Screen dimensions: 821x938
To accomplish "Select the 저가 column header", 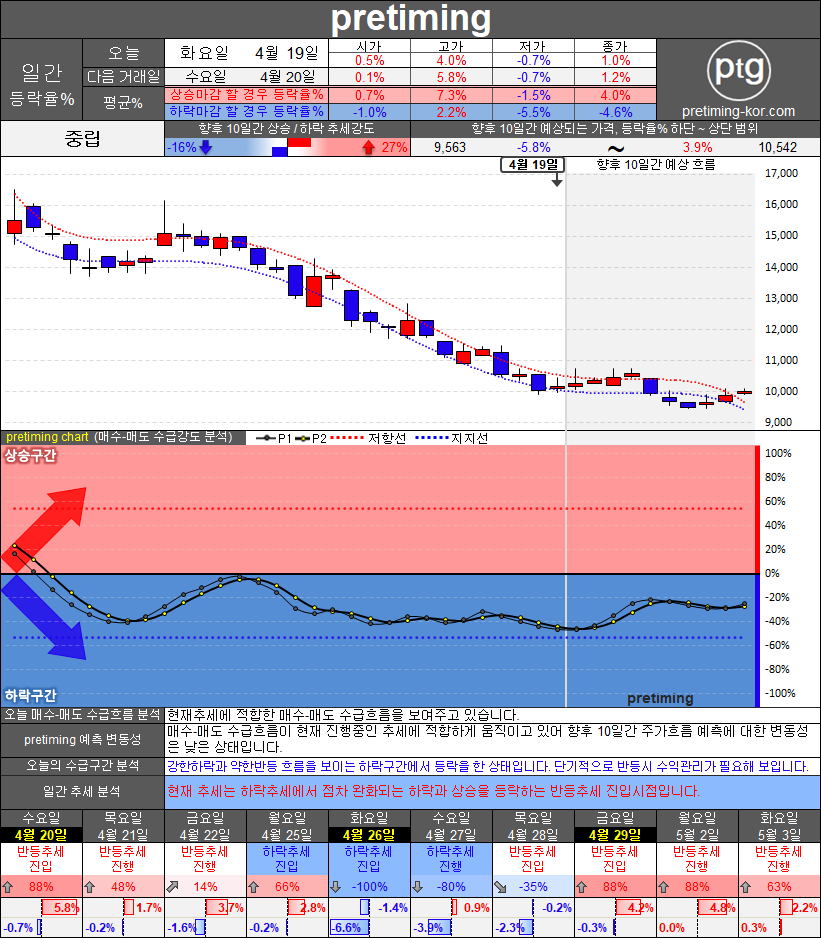I will [x=533, y=46].
